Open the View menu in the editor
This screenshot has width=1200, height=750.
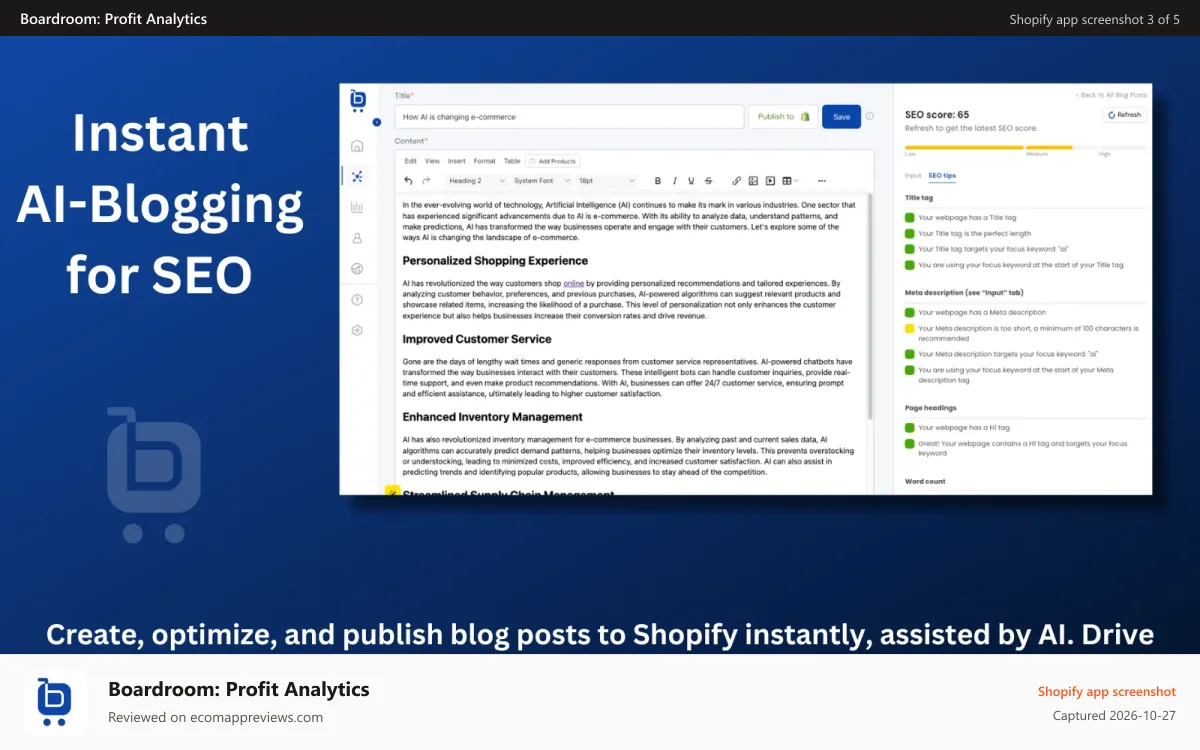[x=432, y=160]
